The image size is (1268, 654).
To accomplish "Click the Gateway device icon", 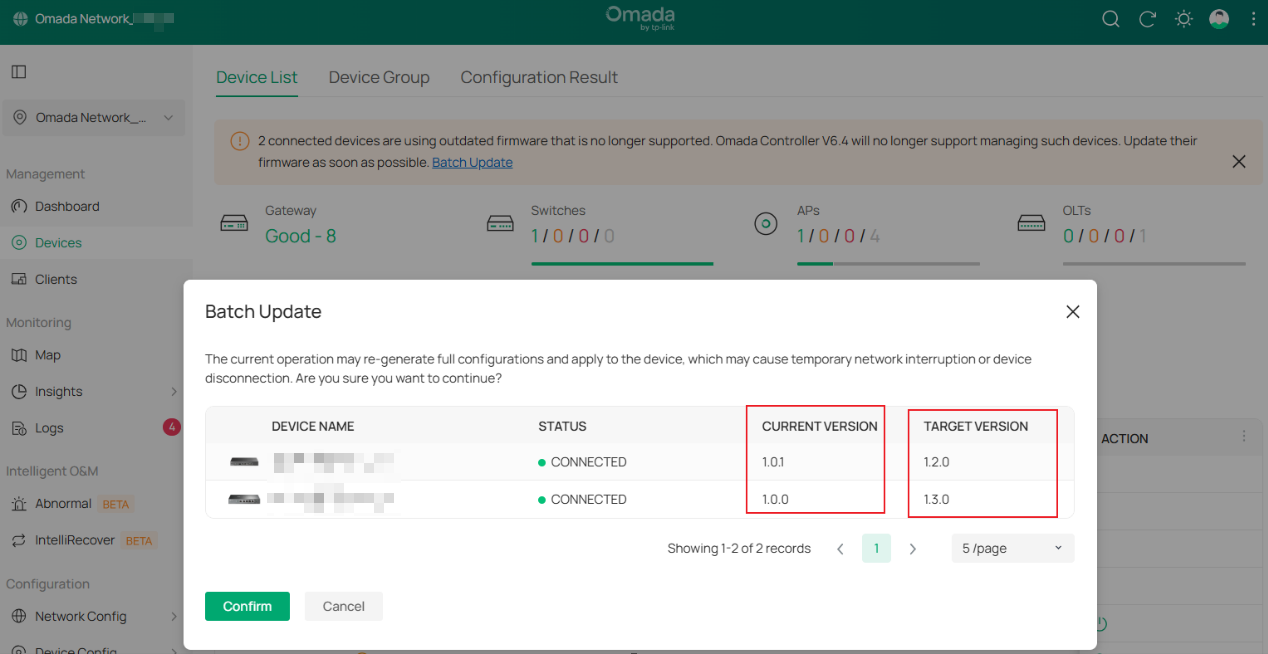I will 234,224.
